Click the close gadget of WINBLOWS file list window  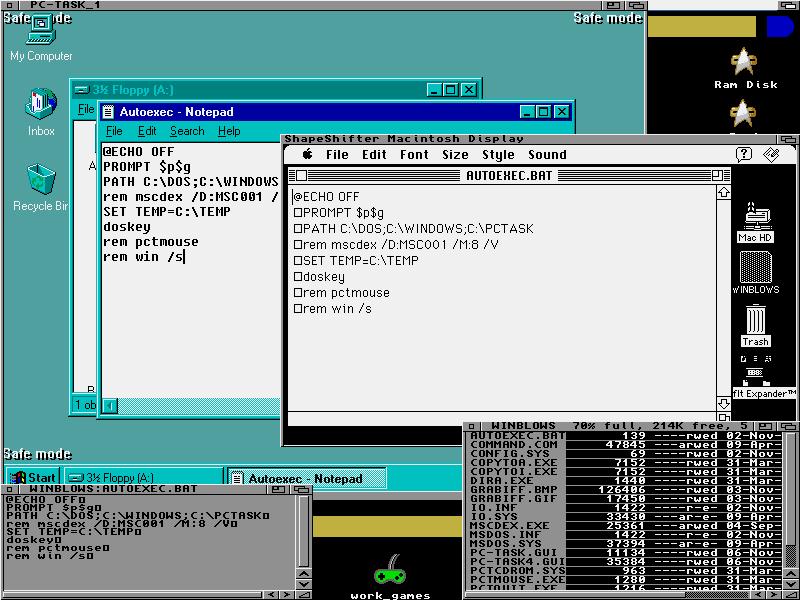pyautogui.click(x=472, y=426)
